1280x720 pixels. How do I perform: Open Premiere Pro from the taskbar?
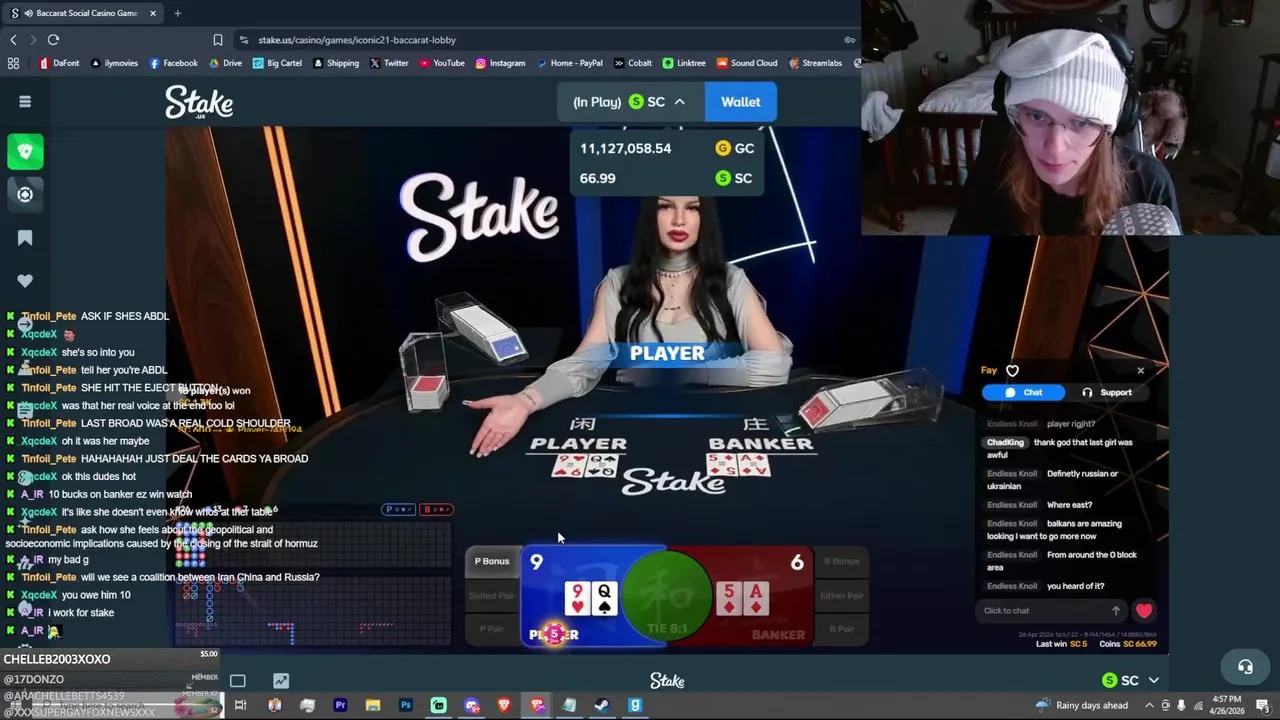tap(340, 705)
